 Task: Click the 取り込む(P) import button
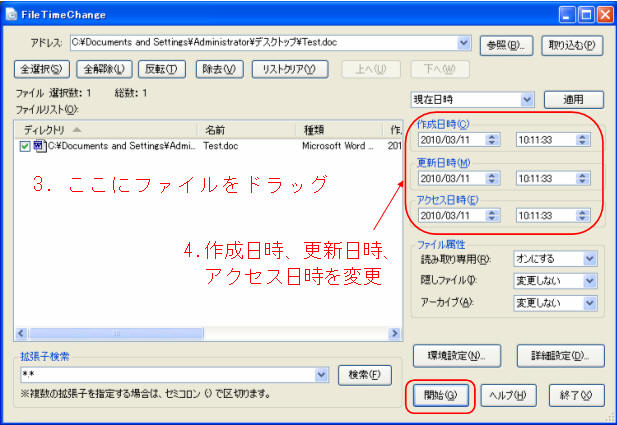click(x=572, y=45)
